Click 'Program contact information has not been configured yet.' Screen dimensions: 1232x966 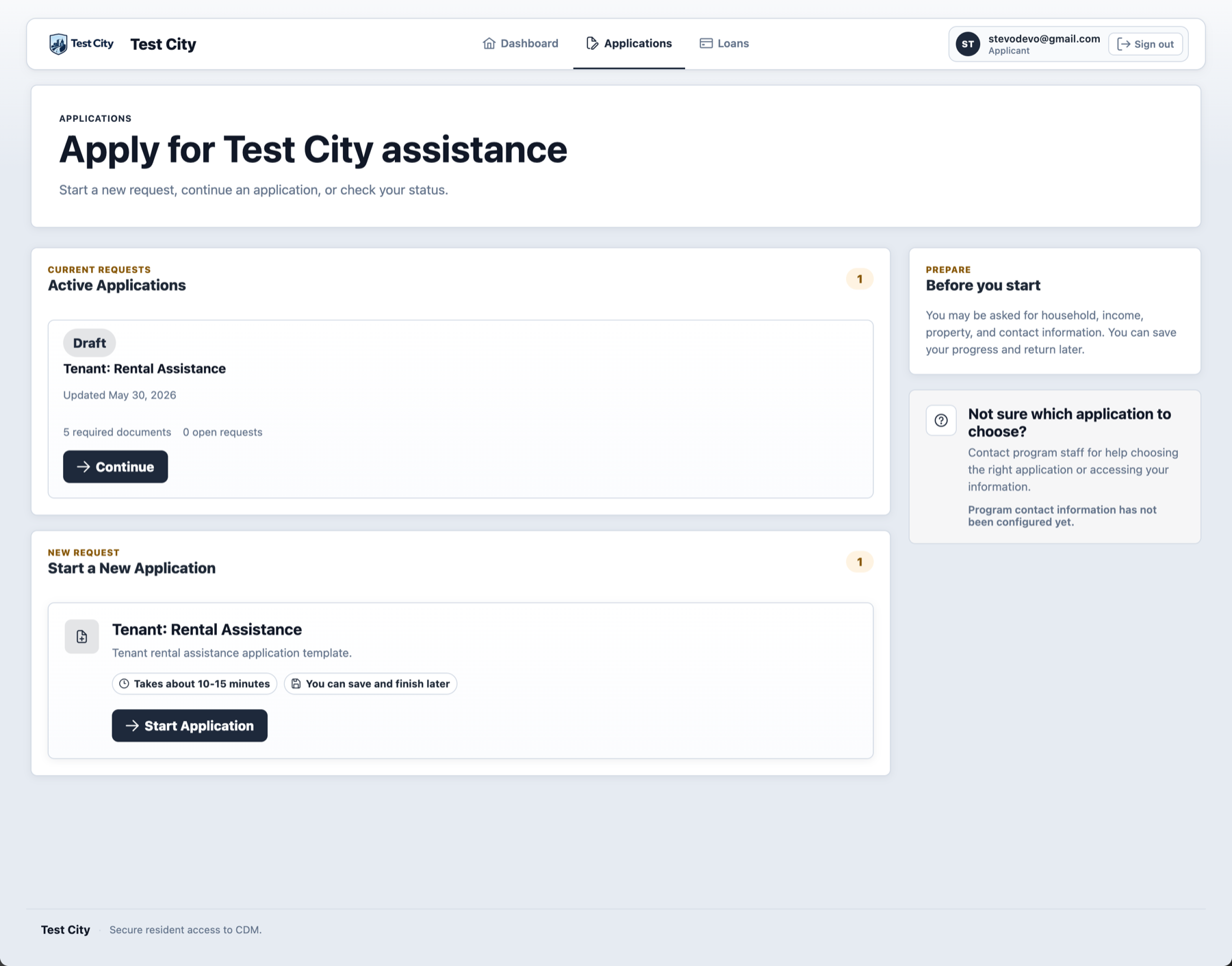pos(1062,516)
